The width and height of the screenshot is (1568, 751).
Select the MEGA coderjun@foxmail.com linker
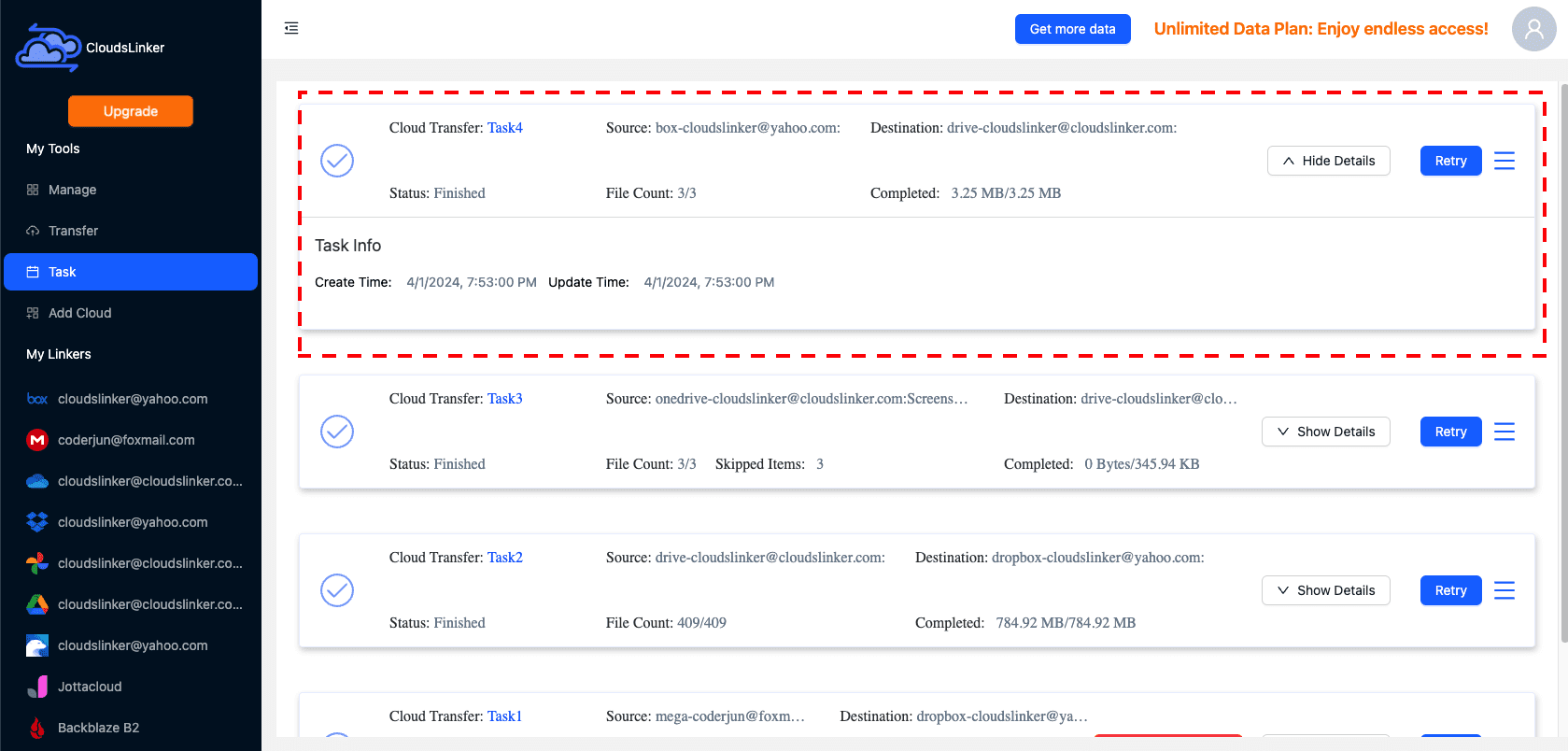131,440
